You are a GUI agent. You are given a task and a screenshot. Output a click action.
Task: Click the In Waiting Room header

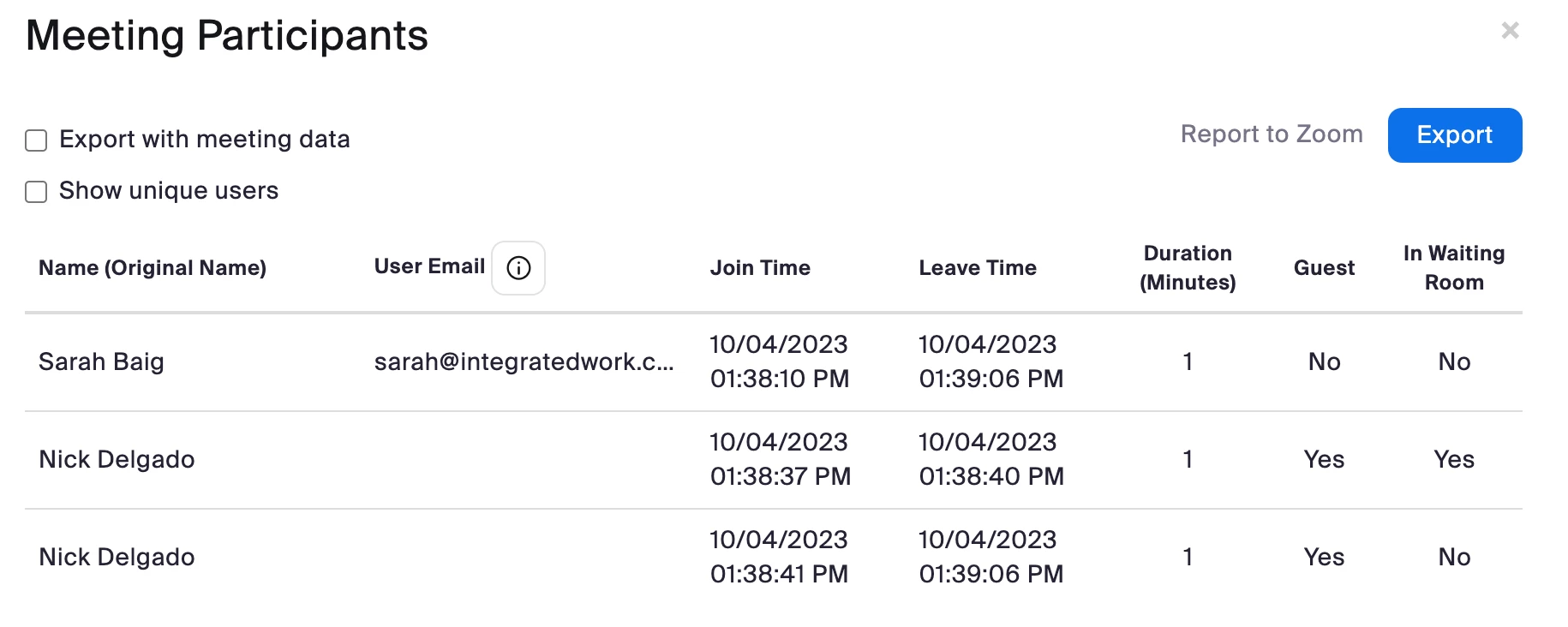(x=1453, y=268)
